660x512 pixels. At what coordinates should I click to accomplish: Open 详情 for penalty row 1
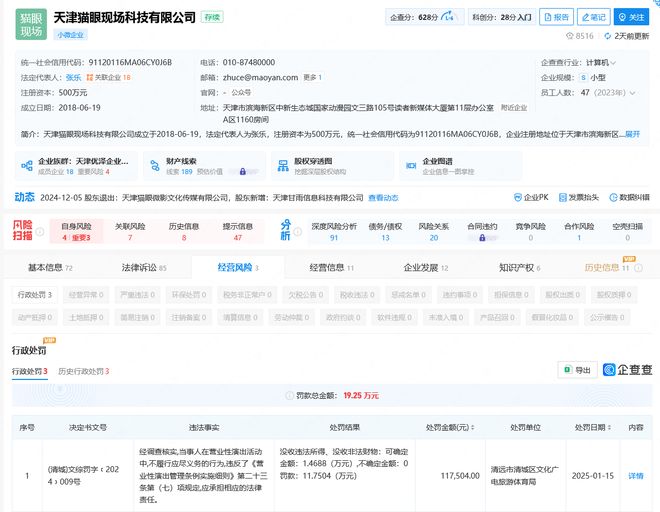coord(636,476)
